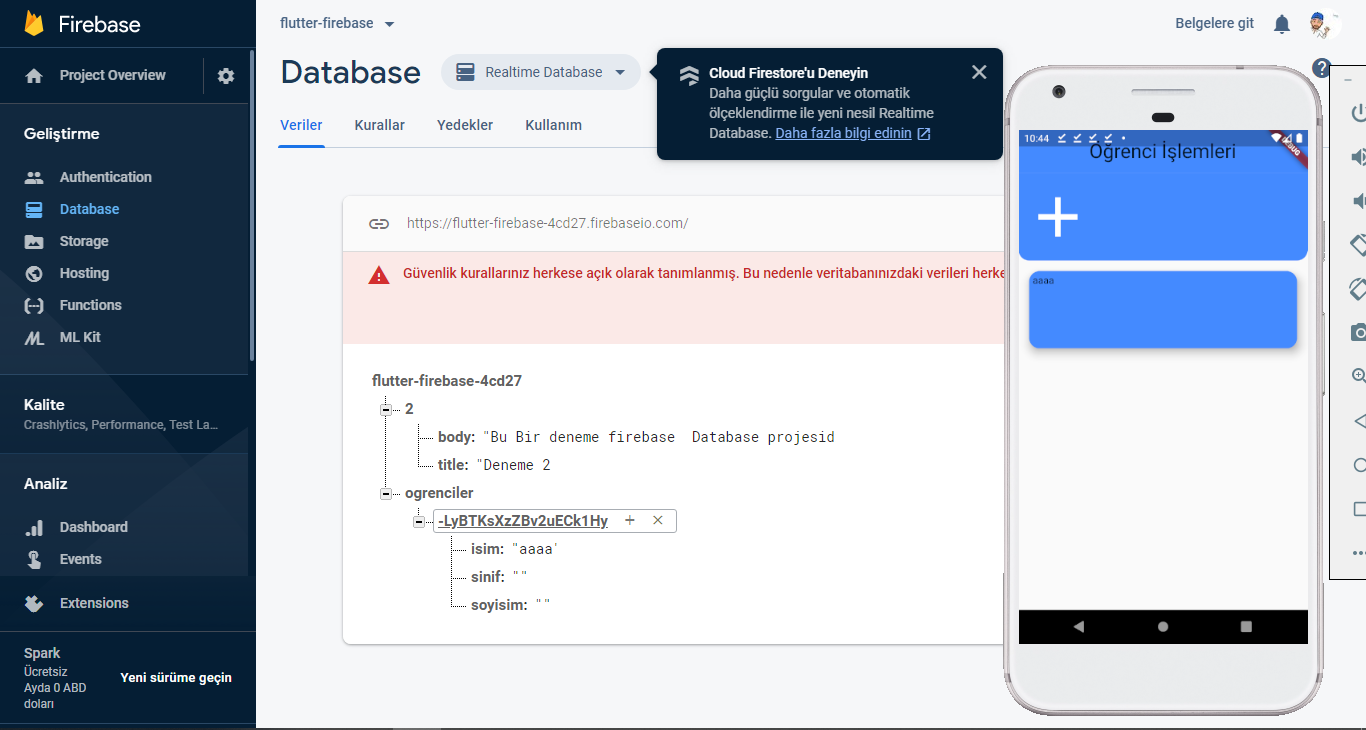Expand the Geliştirme sidebar section

point(62,134)
